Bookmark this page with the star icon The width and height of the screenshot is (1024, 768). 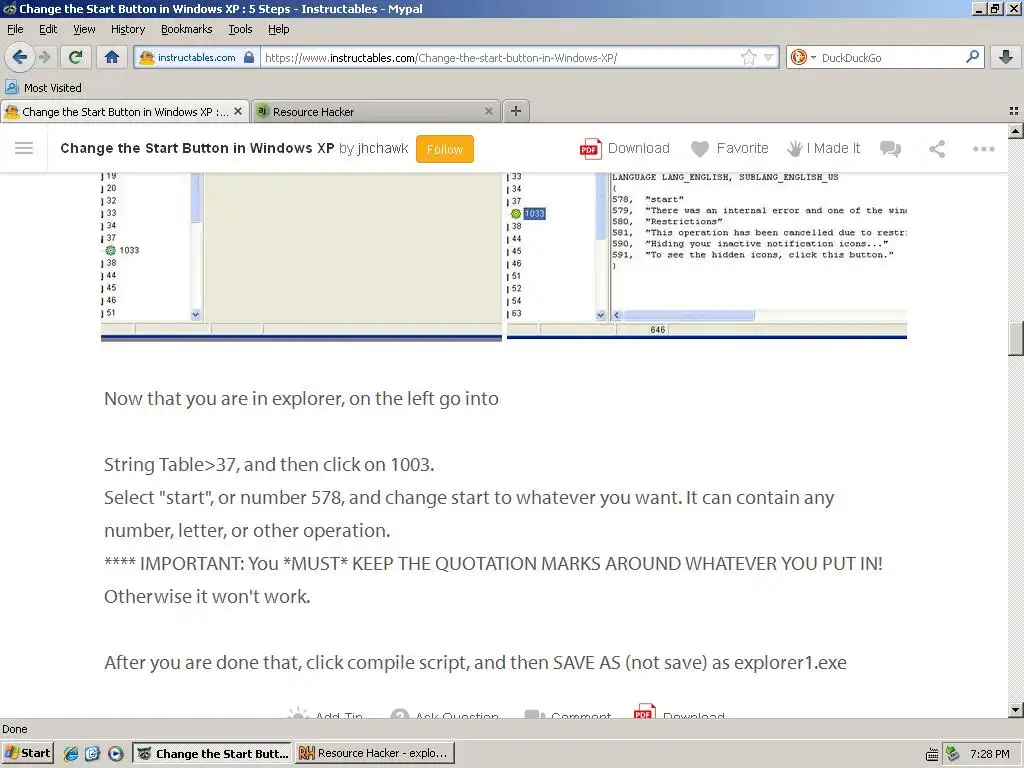[x=748, y=57]
